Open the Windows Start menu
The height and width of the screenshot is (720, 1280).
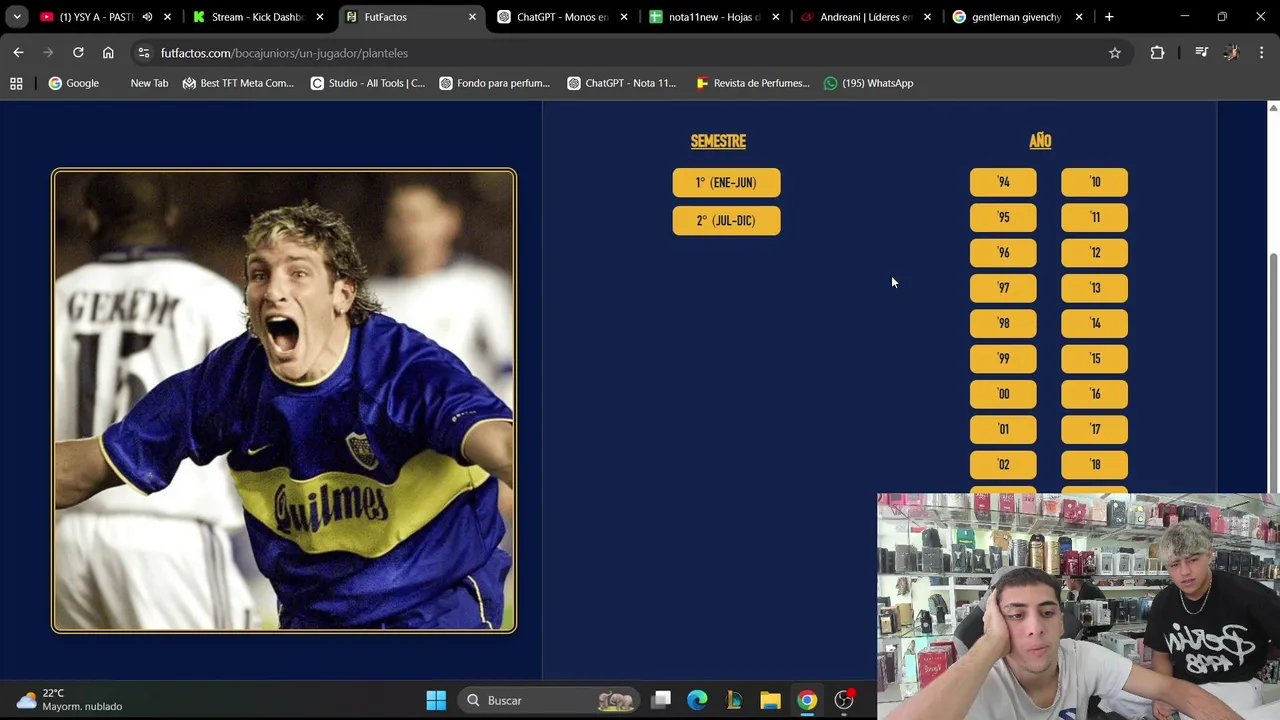(436, 700)
